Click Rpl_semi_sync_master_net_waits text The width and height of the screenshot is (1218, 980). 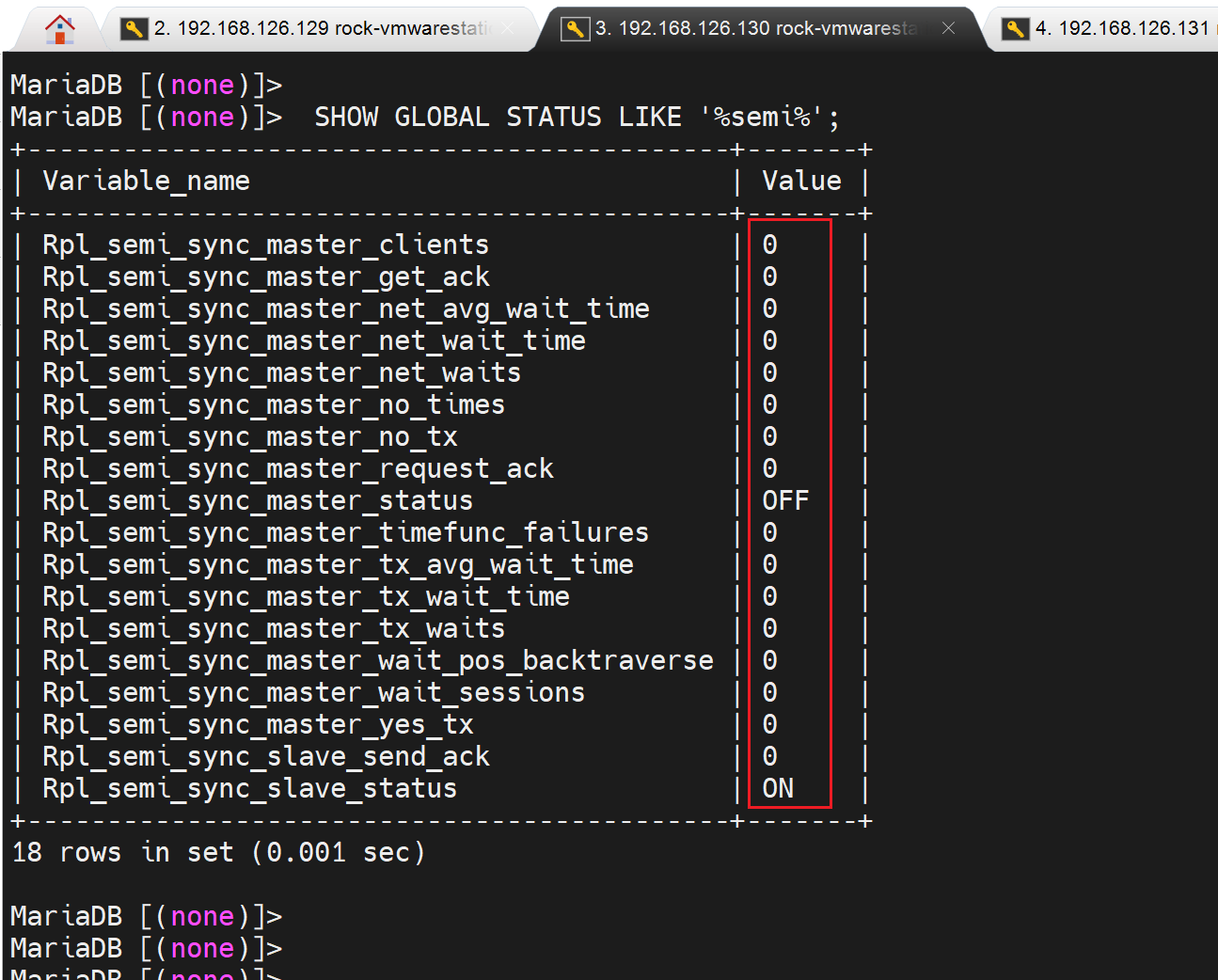tap(282, 372)
